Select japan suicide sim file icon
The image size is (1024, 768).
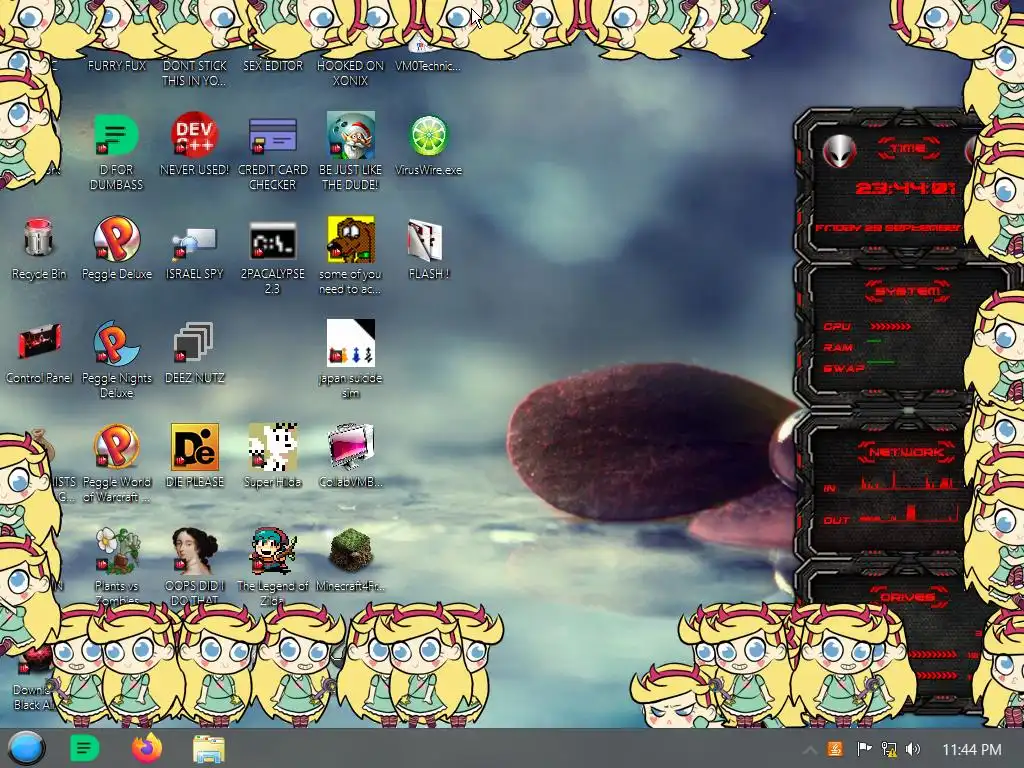[x=351, y=344]
